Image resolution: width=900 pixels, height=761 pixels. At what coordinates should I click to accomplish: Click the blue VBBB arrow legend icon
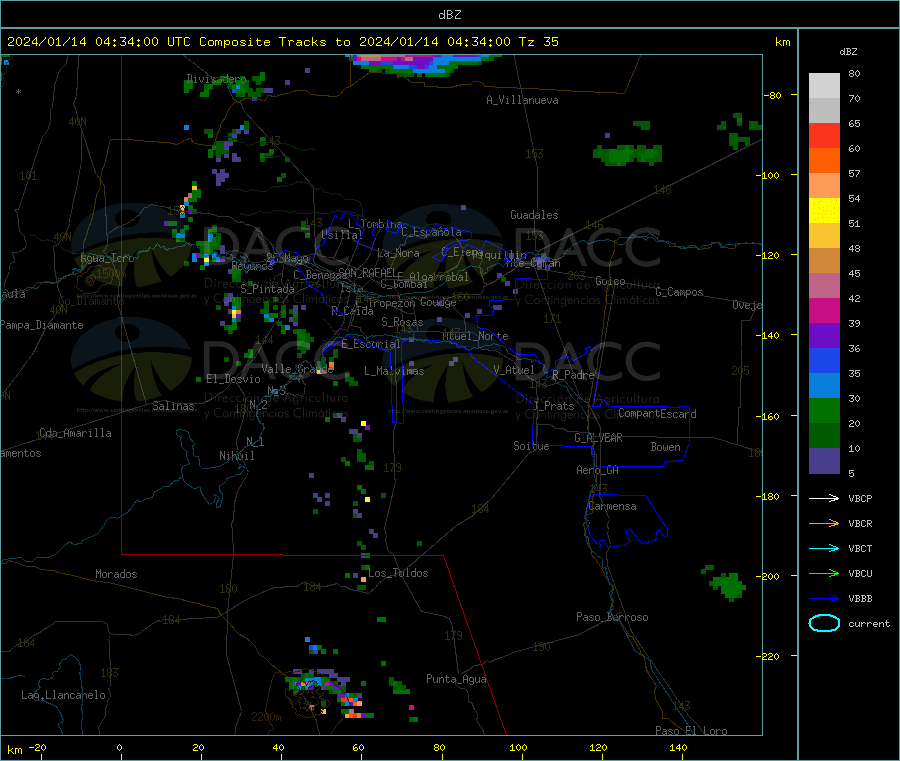point(824,599)
